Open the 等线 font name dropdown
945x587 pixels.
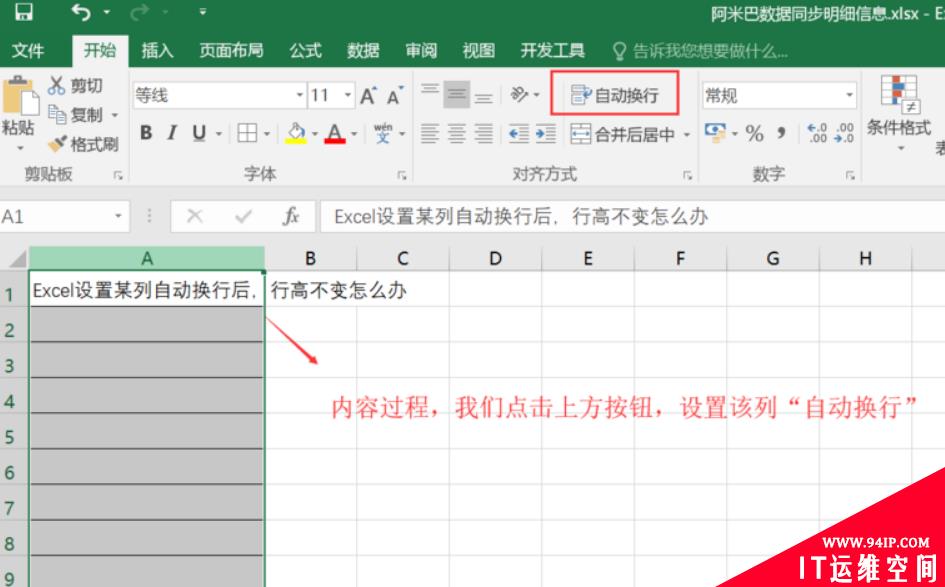click(300, 95)
